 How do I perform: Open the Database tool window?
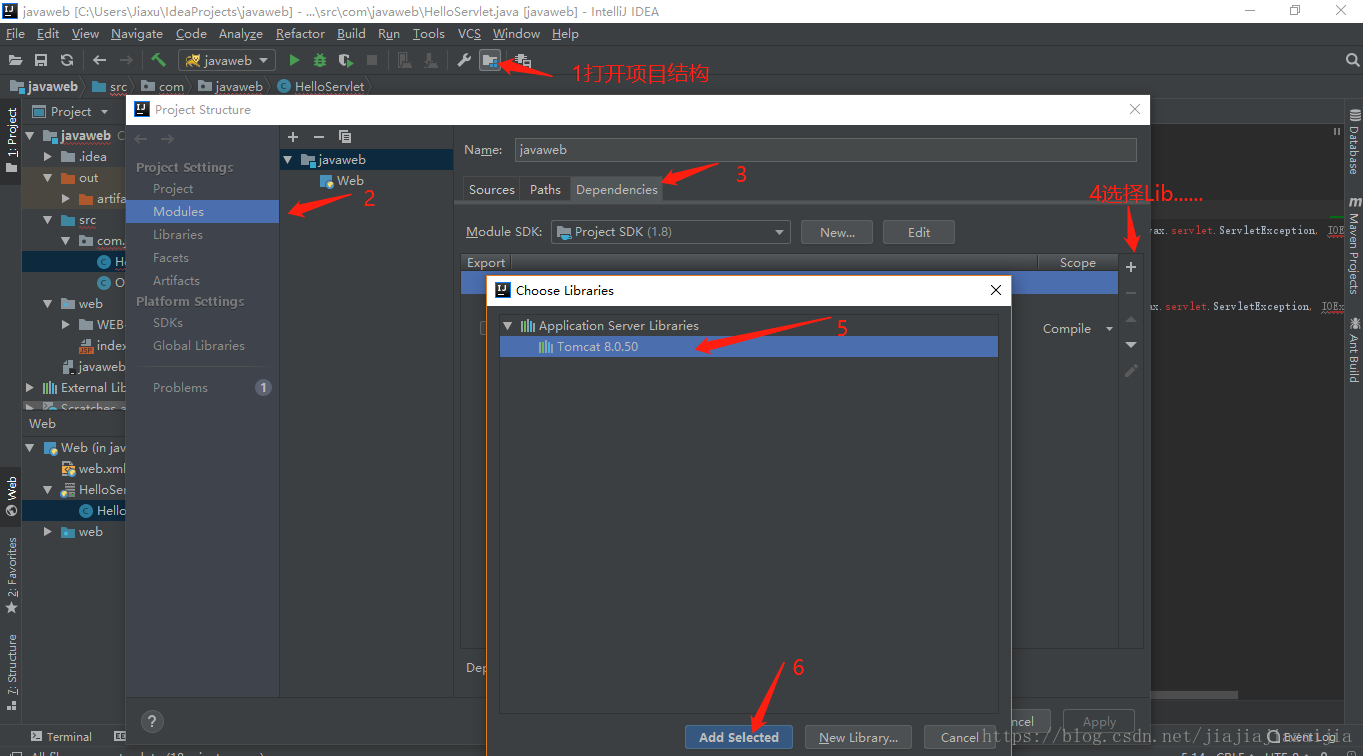[1354, 141]
